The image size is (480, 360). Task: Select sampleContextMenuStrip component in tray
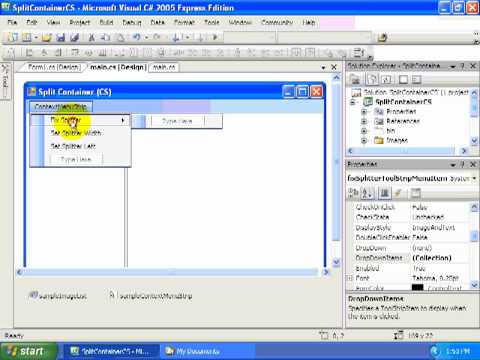click(x=151, y=296)
